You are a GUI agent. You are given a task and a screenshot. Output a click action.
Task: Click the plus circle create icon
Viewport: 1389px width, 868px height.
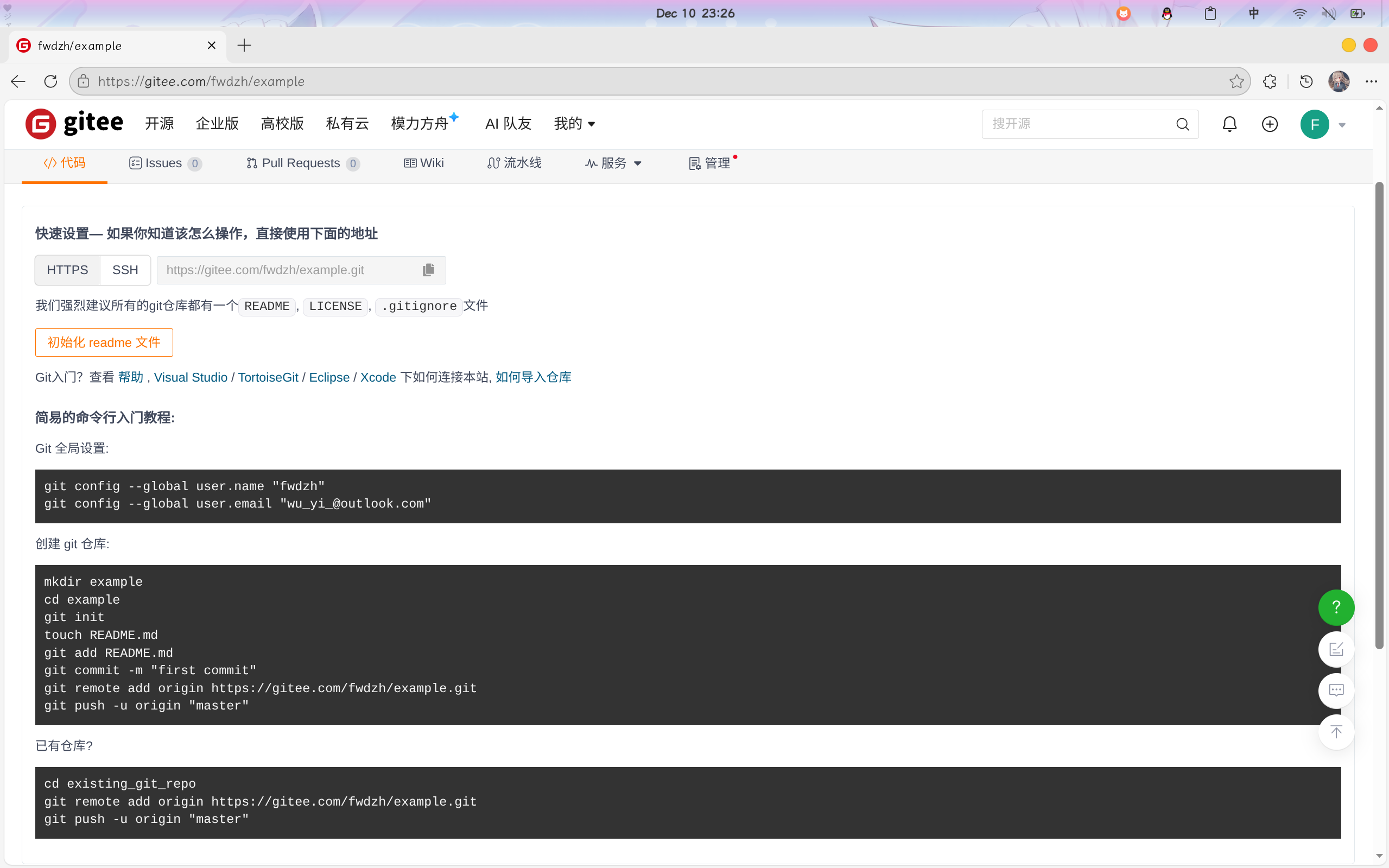point(1270,124)
